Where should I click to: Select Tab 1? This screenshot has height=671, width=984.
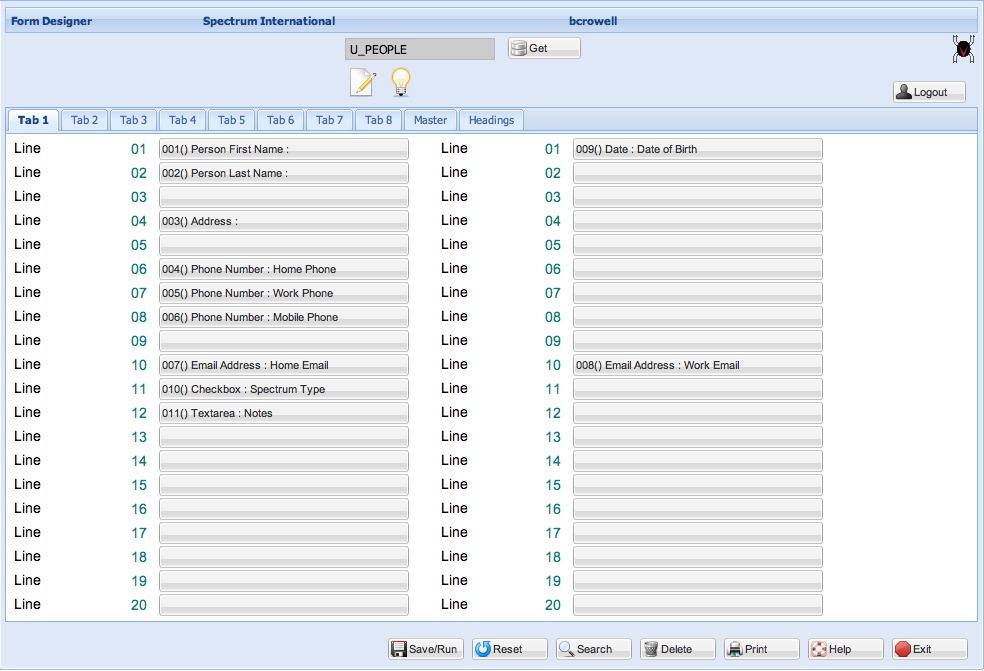pos(33,120)
